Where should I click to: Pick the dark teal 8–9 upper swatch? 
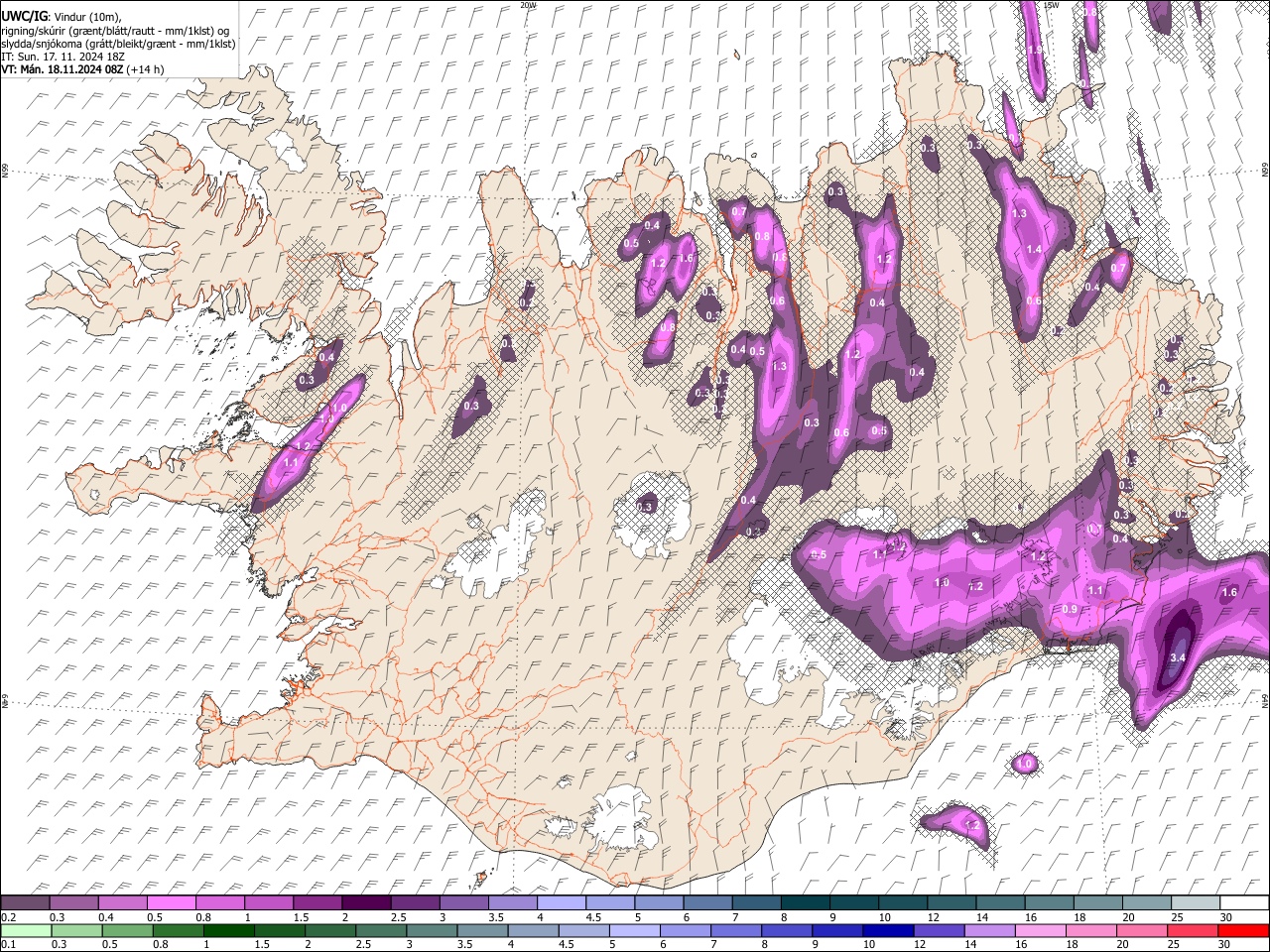point(806,902)
